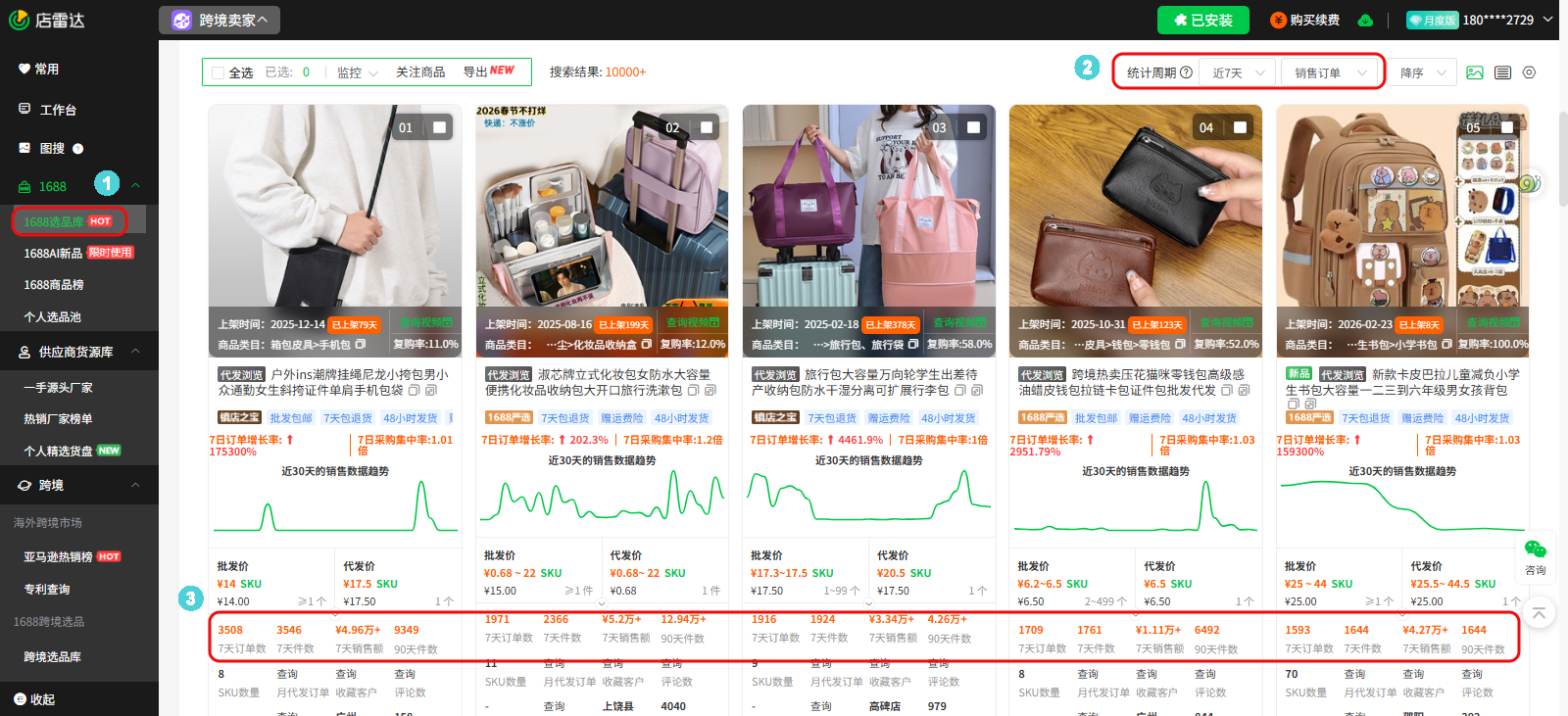Expand the 降序 order dropdown
Viewport: 1568px width, 716px height.
pyautogui.click(x=1422, y=72)
